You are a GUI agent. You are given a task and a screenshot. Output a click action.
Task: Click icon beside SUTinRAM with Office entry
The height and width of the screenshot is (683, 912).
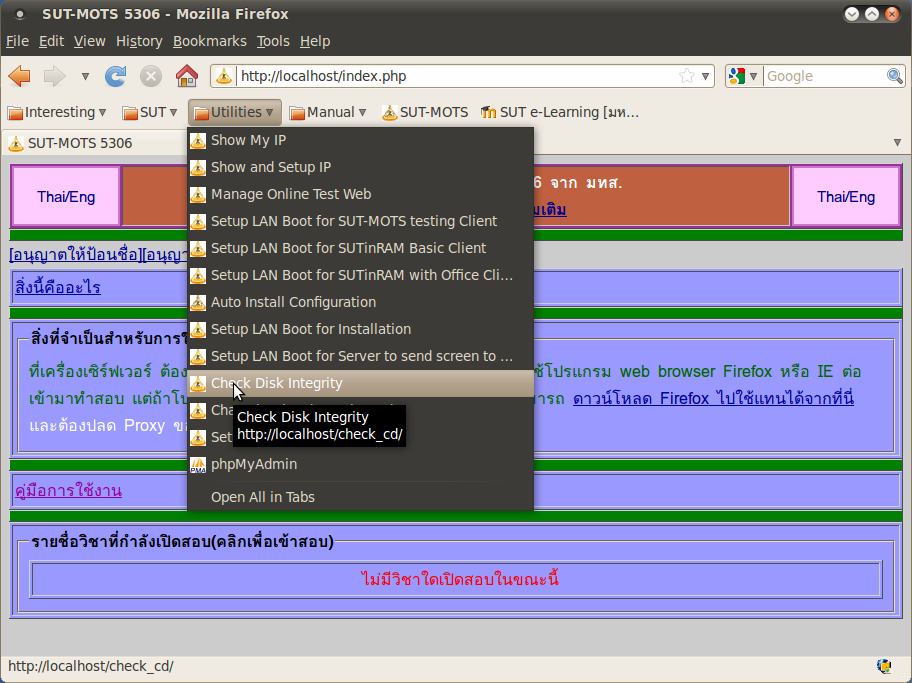(198, 276)
